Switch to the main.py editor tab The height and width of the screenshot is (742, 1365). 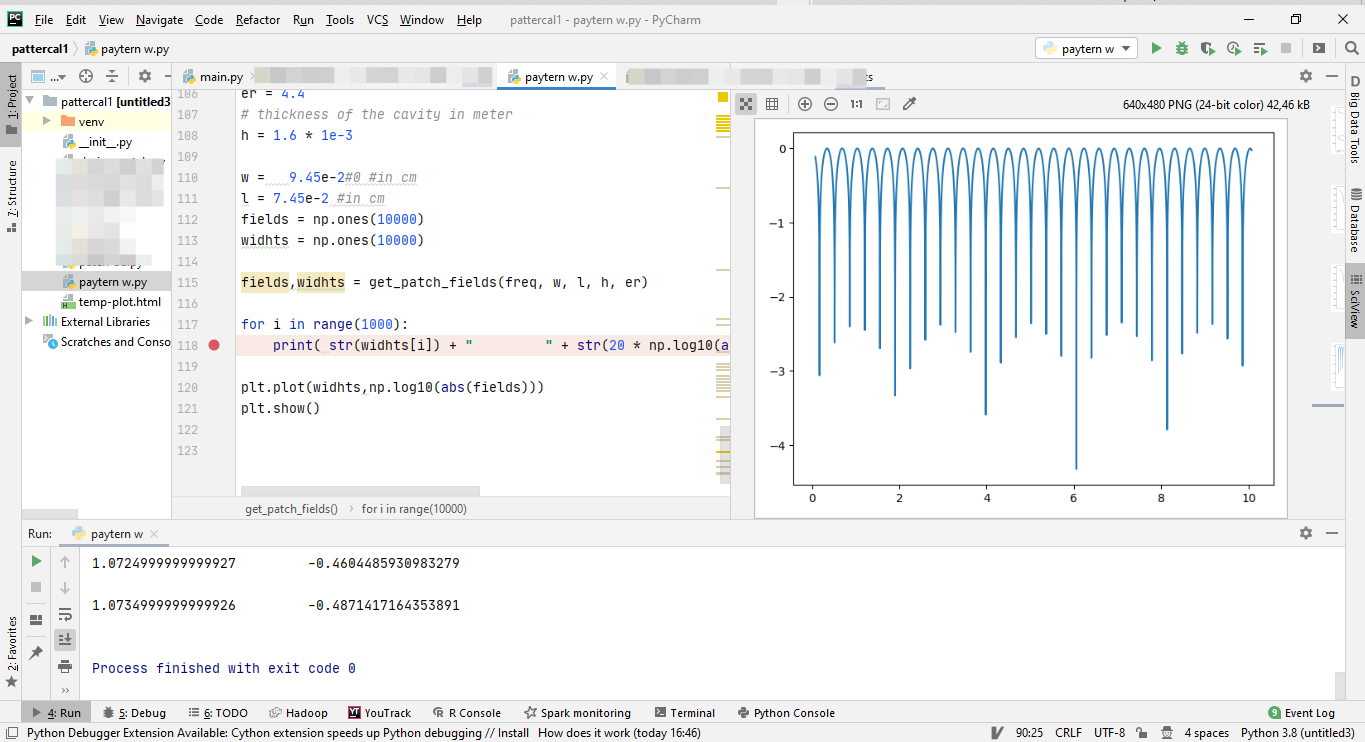click(221, 77)
